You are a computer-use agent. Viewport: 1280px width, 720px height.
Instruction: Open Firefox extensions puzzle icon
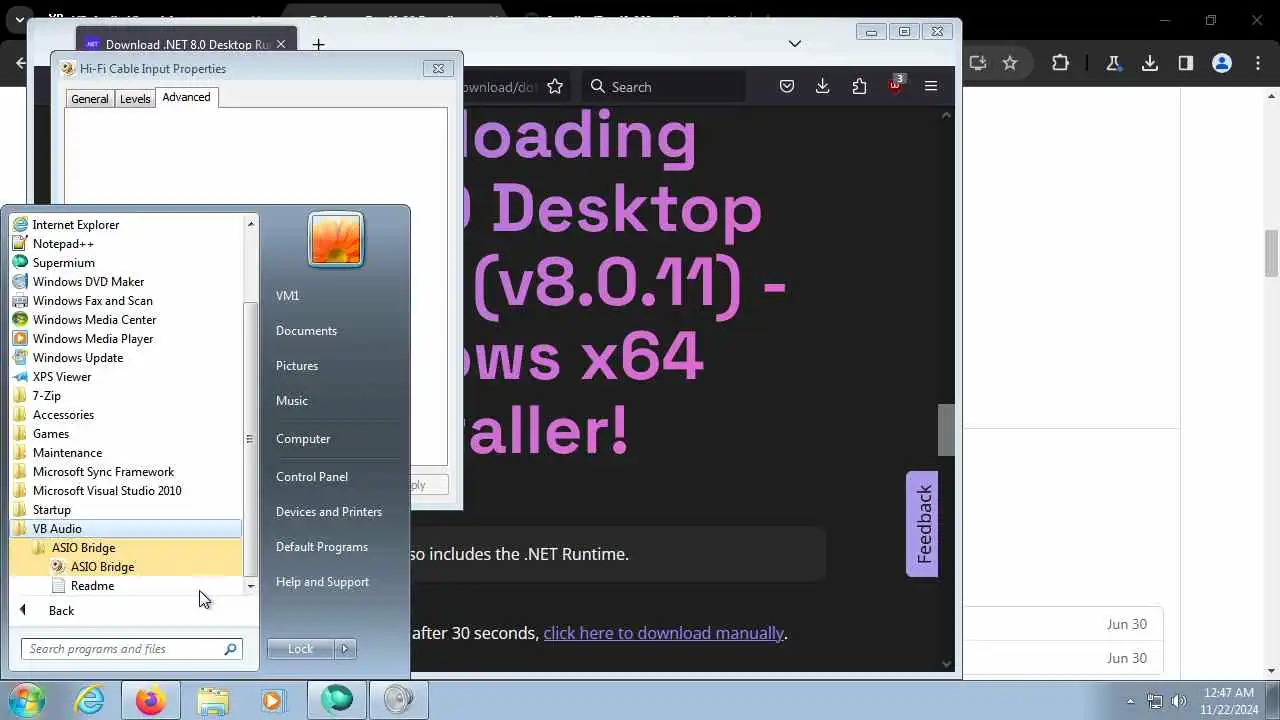pos(859,87)
